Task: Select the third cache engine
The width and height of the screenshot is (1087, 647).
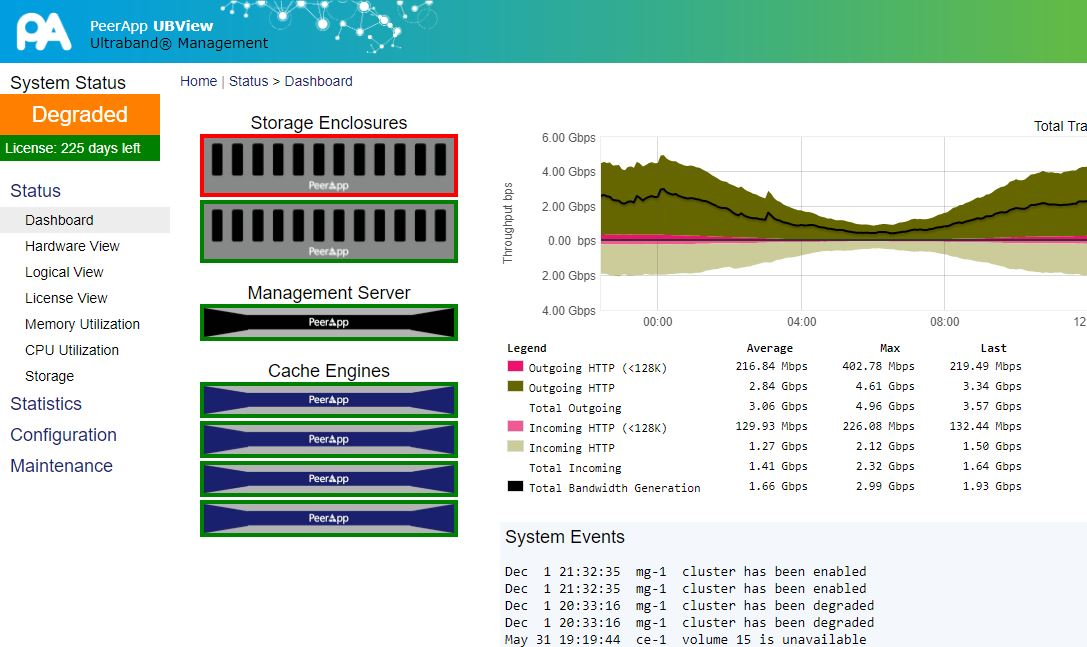Action: click(x=329, y=479)
